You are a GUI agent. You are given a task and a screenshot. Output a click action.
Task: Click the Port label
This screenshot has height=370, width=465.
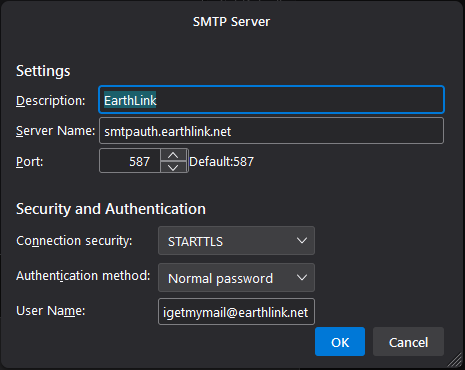30,162
